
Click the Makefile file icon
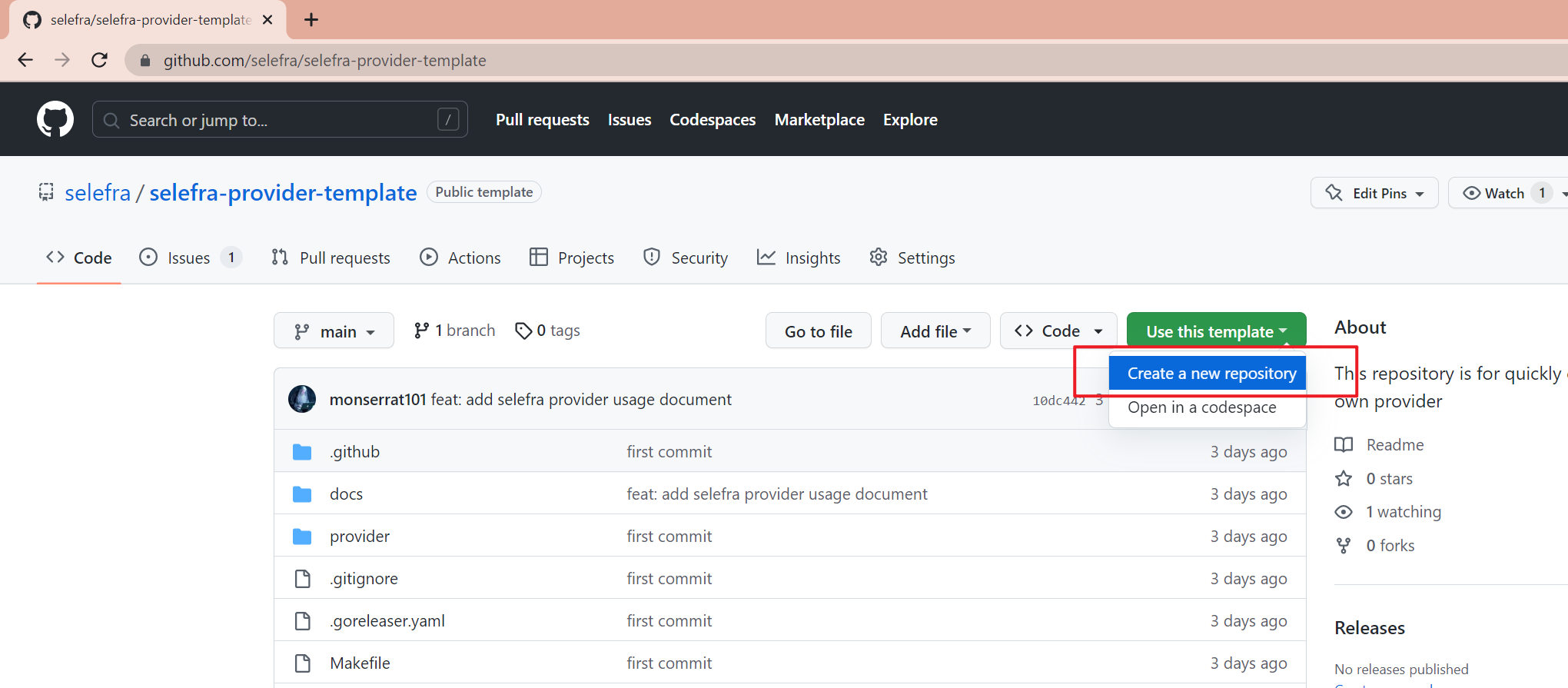tap(303, 663)
